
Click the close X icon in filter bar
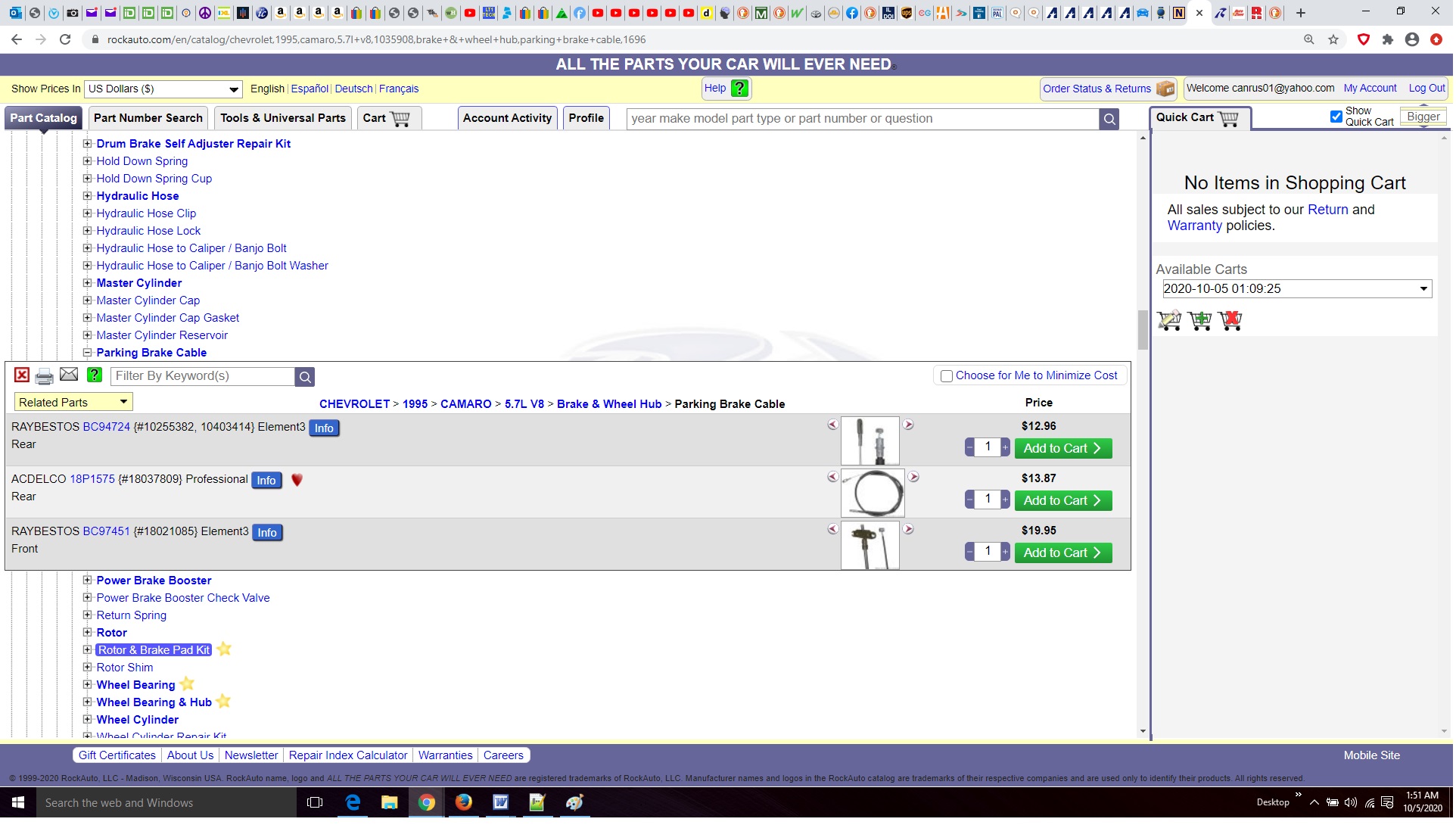pos(21,375)
